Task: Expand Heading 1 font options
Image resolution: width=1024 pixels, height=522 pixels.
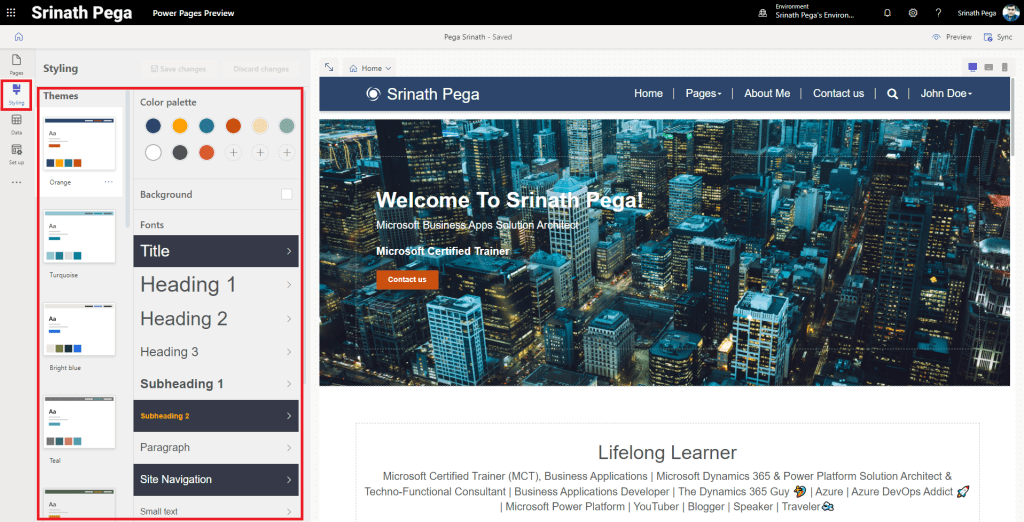Action: pos(216,285)
